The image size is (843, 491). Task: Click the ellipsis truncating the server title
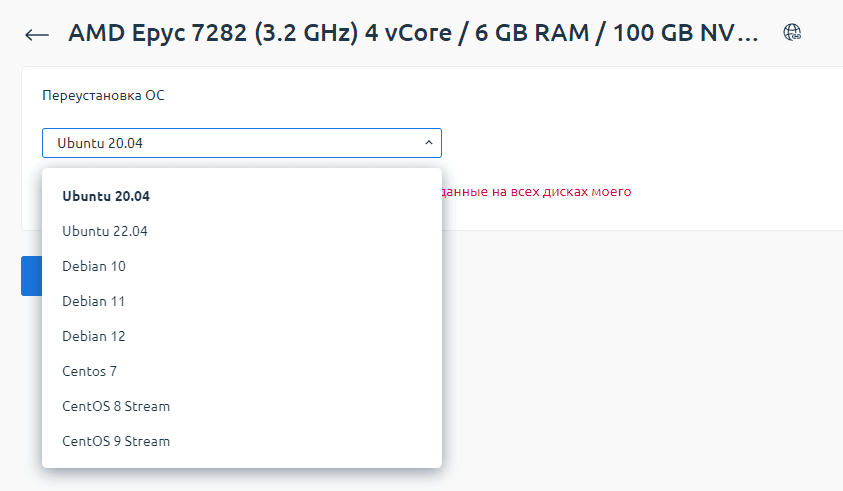click(x=748, y=34)
